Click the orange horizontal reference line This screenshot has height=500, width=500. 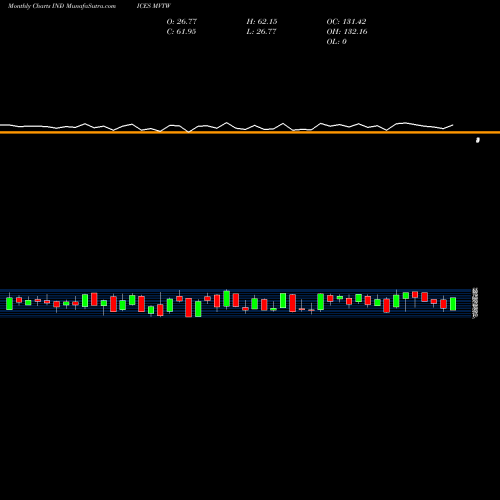(250, 132)
